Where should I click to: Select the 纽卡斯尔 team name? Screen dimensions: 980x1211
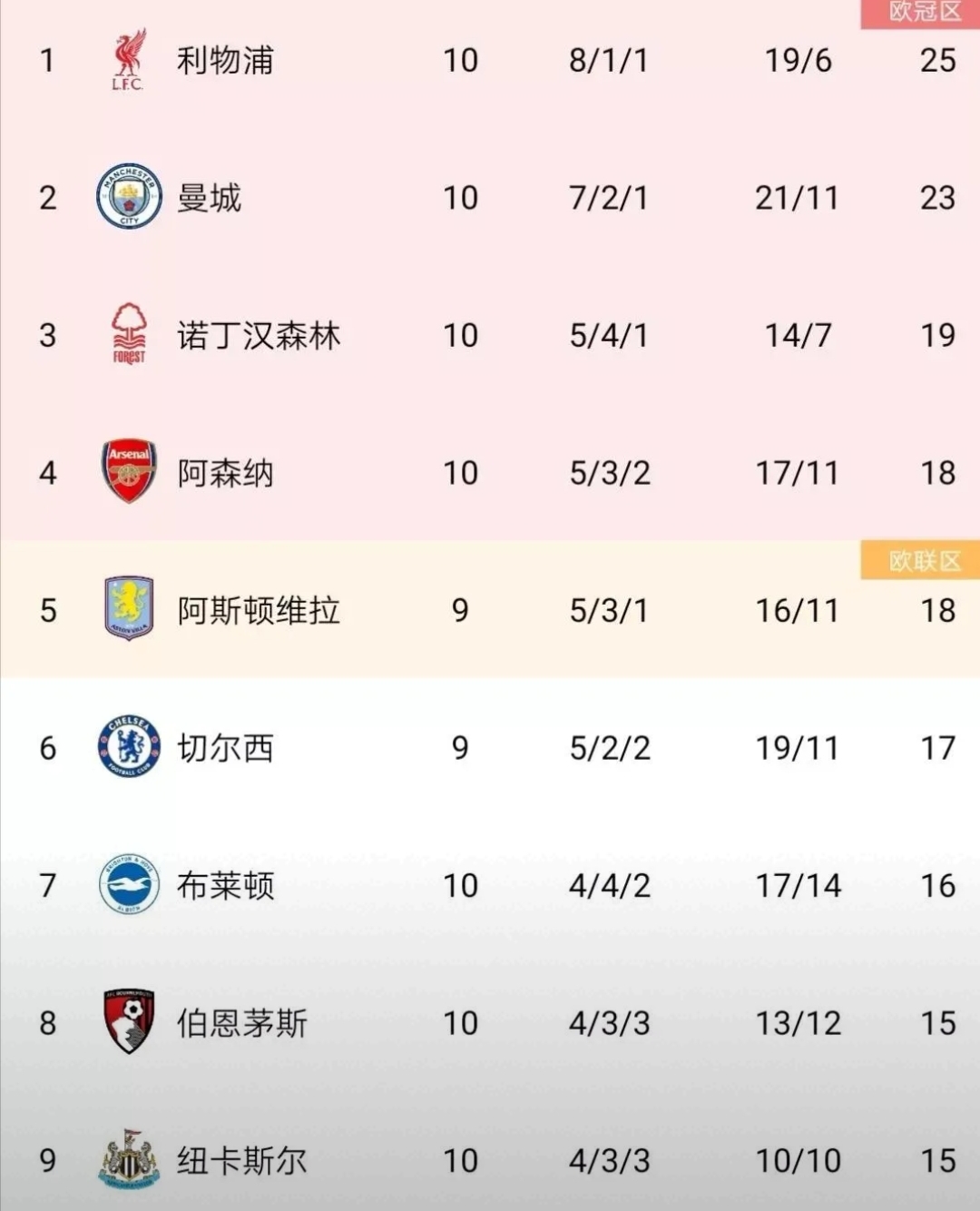[242, 1161]
